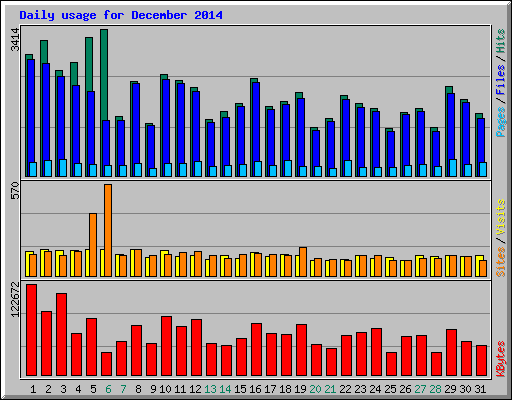Click day label 17 on the x-axis
Viewport: 512px width, 400px height.
(x=270, y=389)
